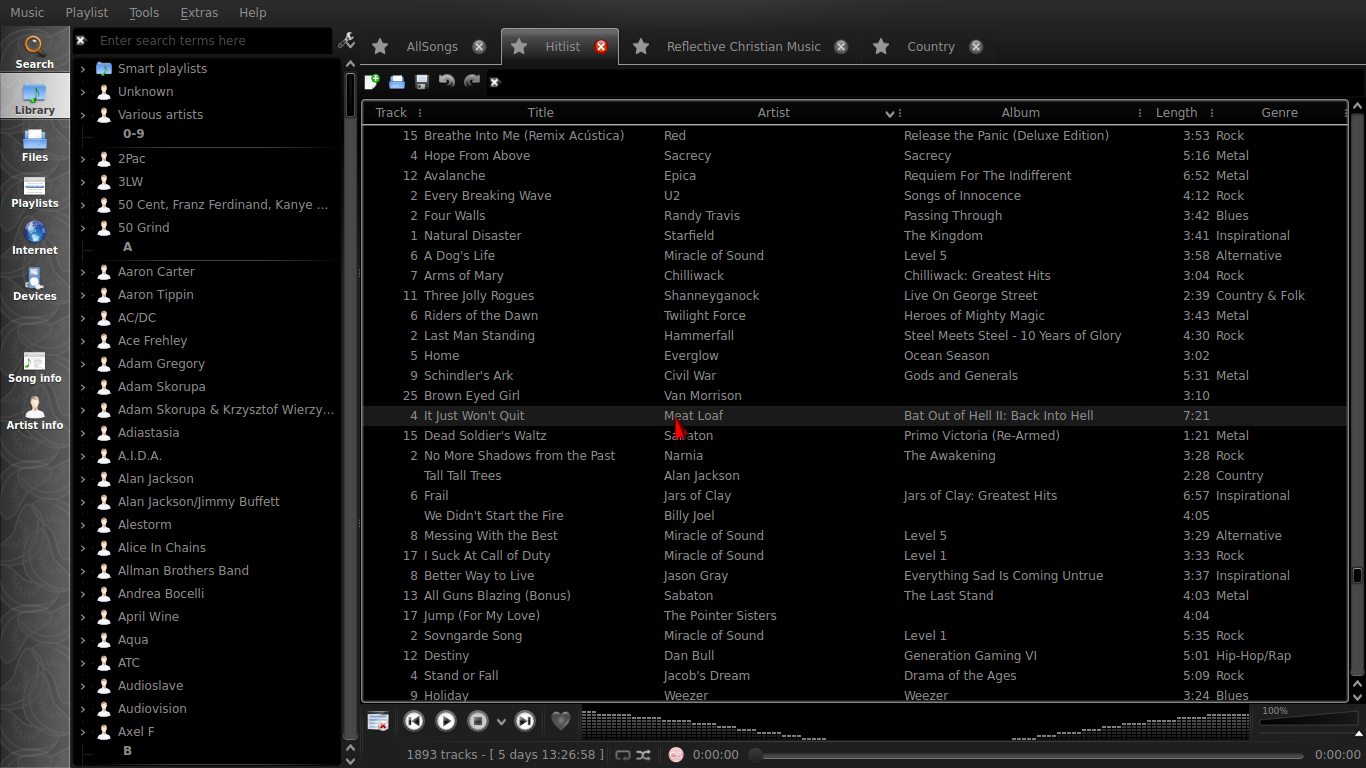Open the Playlists sidebar panel
Screen dimensions: 1366x768
click(34, 192)
